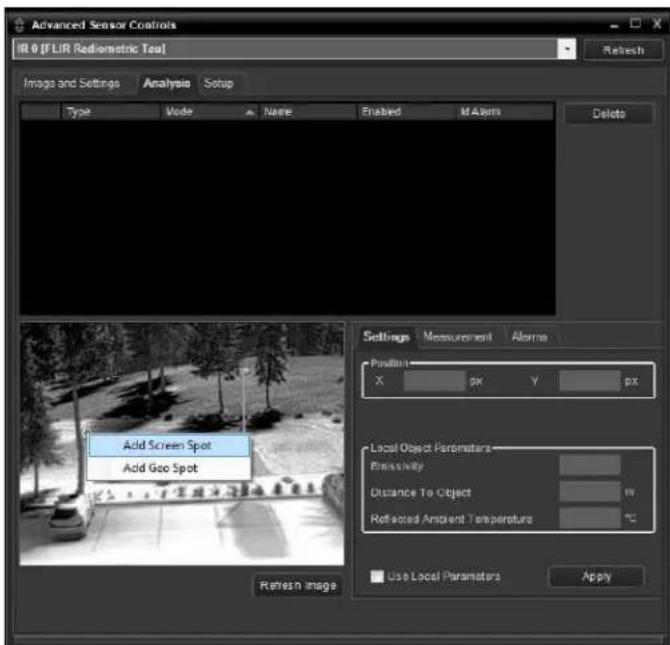This screenshot has height=645, width=670.
Task: Click the thermal camera image preview
Action: 182,444
